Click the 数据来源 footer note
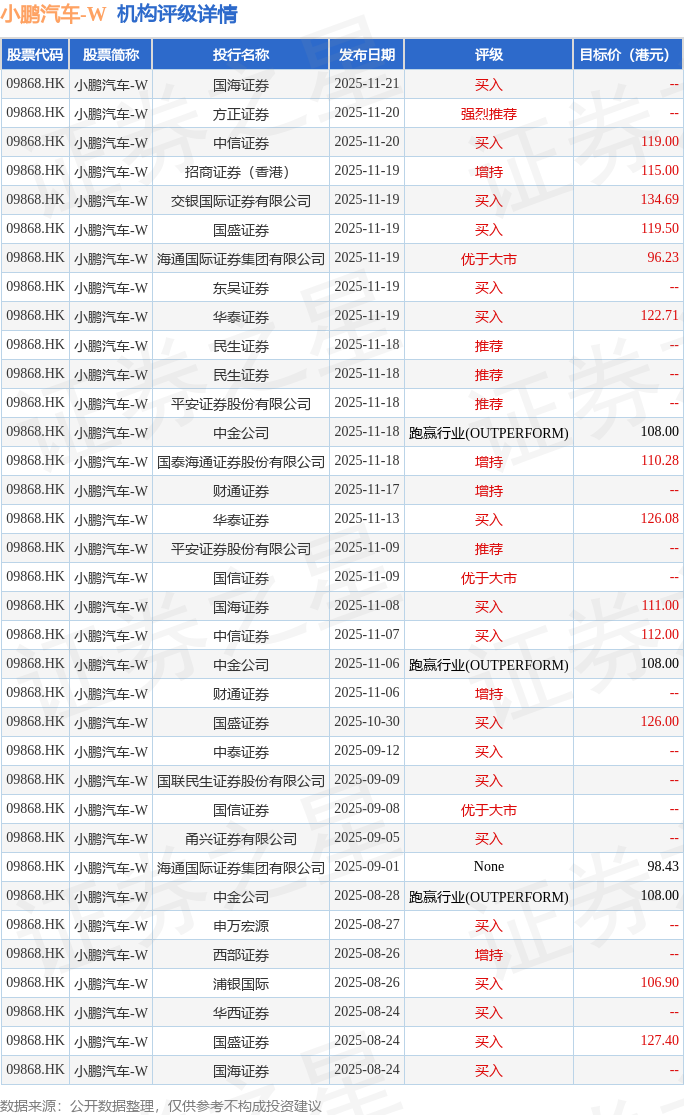The image size is (684, 1115). (161, 1106)
